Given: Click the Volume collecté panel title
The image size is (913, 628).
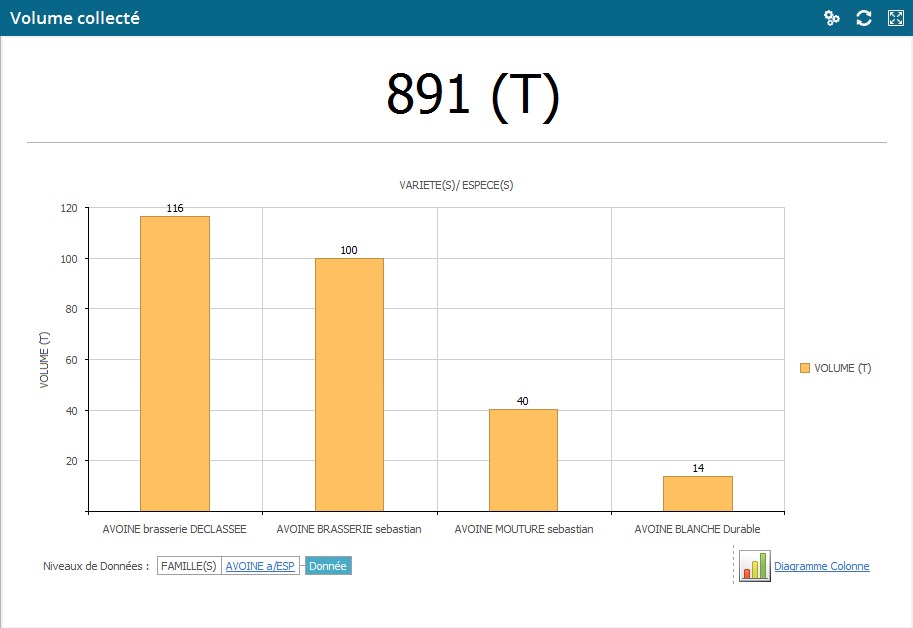Looking at the screenshot, I should pyautogui.click(x=75, y=18).
